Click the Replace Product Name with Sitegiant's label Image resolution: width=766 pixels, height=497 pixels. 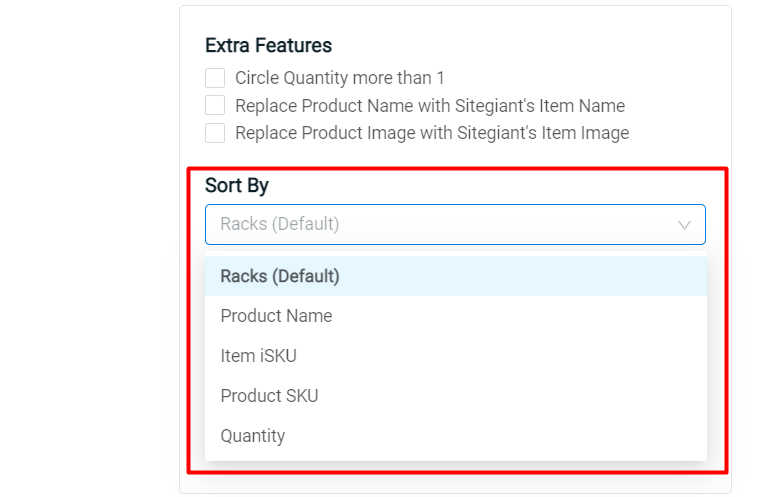pyautogui.click(x=430, y=106)
